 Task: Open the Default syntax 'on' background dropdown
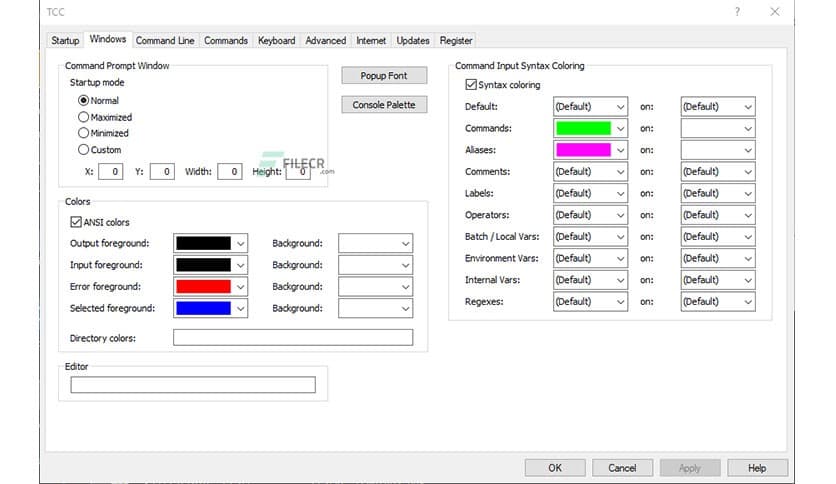tap(718, 107)
